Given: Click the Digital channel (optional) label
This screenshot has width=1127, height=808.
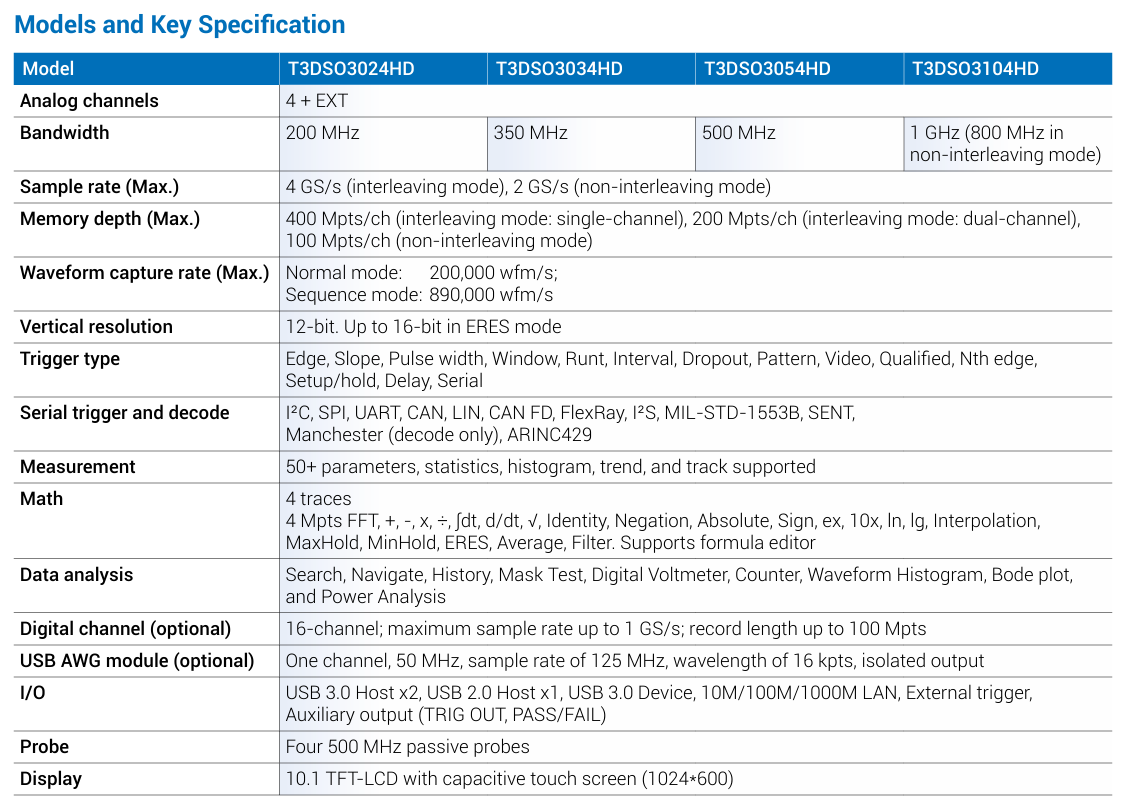Looking at the screenshot, I should pyautogui.click(x=125, y=629).
